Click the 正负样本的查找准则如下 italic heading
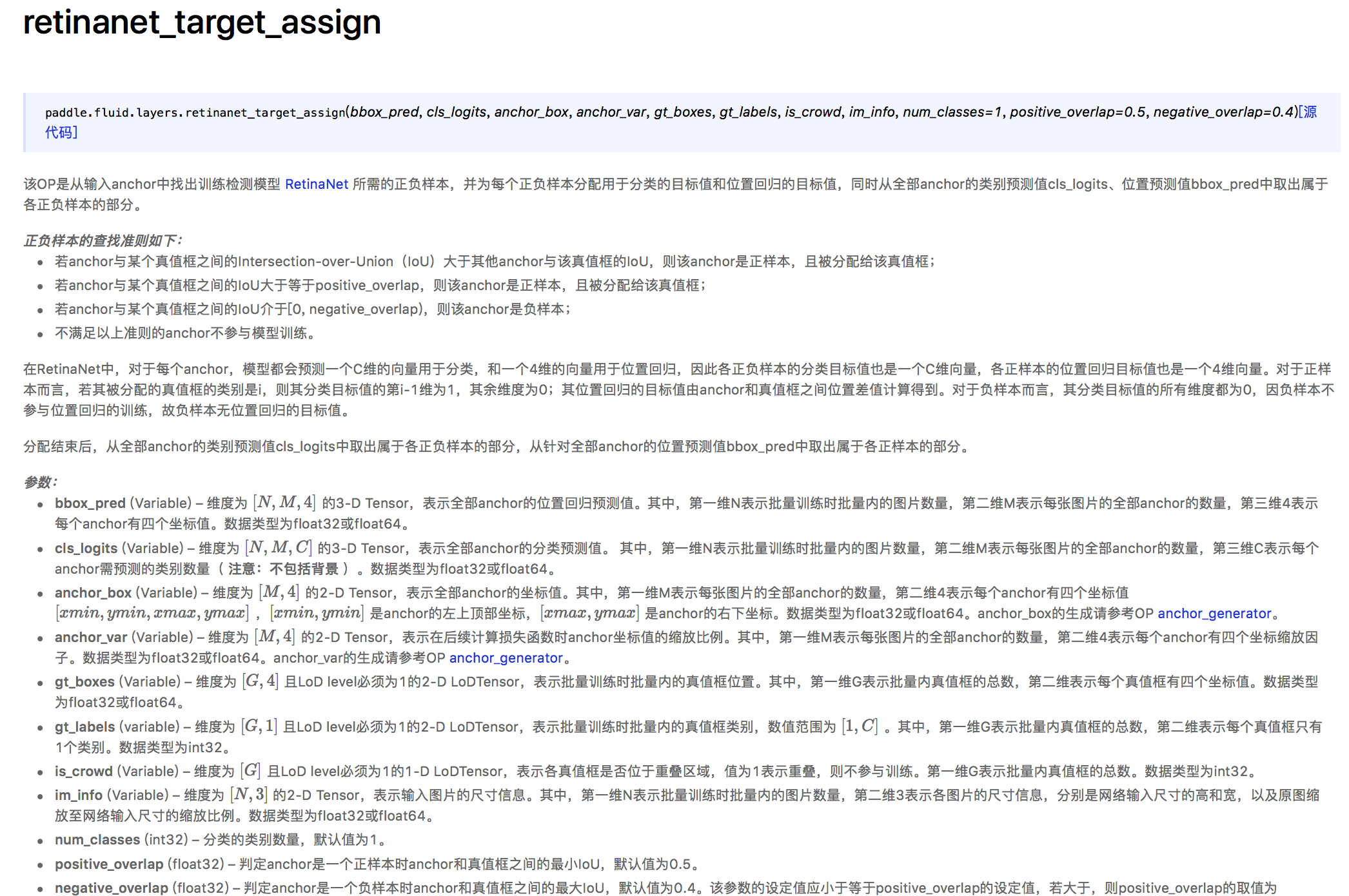 coord(102,241)
